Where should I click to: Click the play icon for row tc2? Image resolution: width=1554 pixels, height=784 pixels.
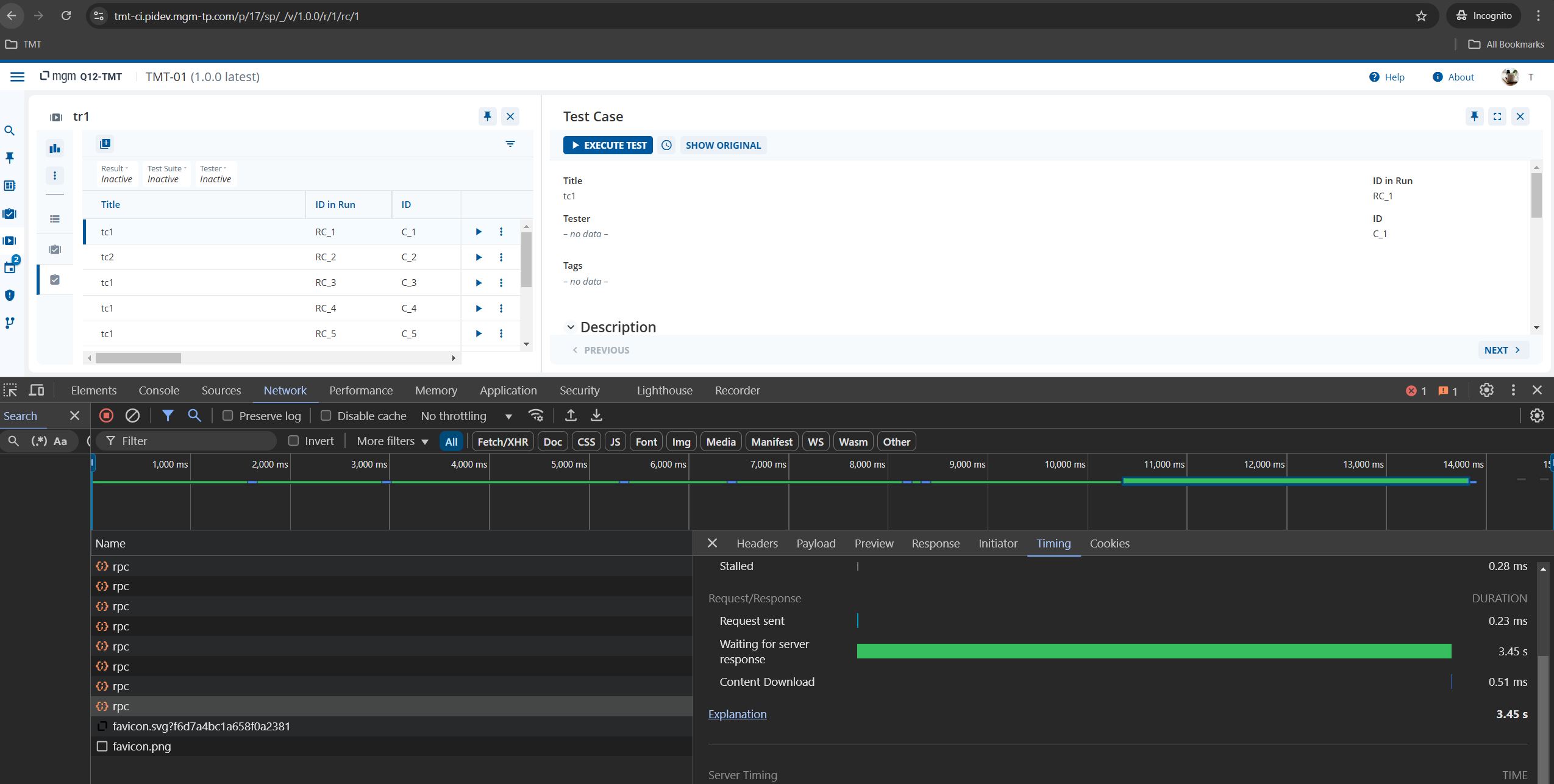tap(479, 257)
